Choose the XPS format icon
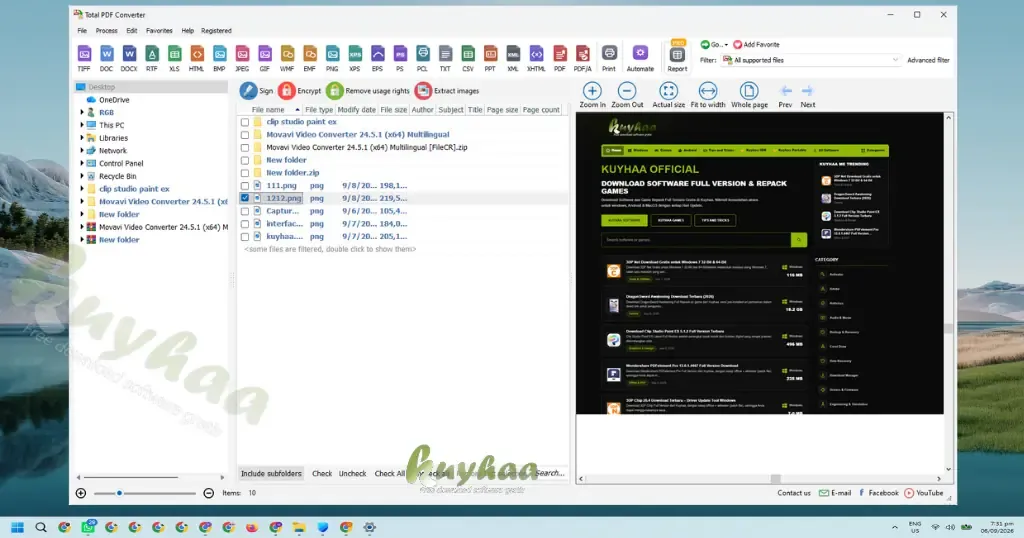 coord(355,54)
